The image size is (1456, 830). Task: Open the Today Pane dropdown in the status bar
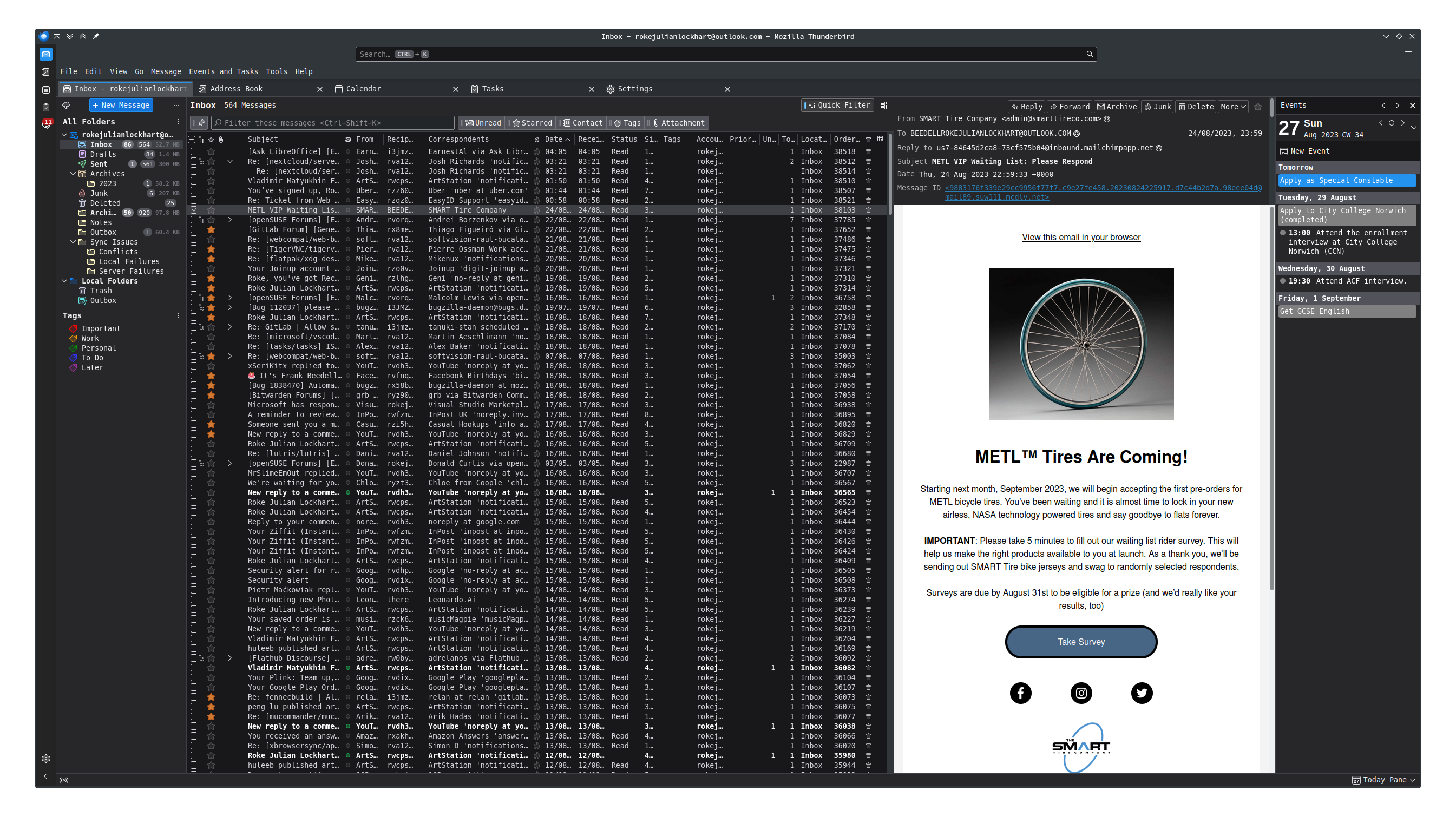(x=1383, y=780)
